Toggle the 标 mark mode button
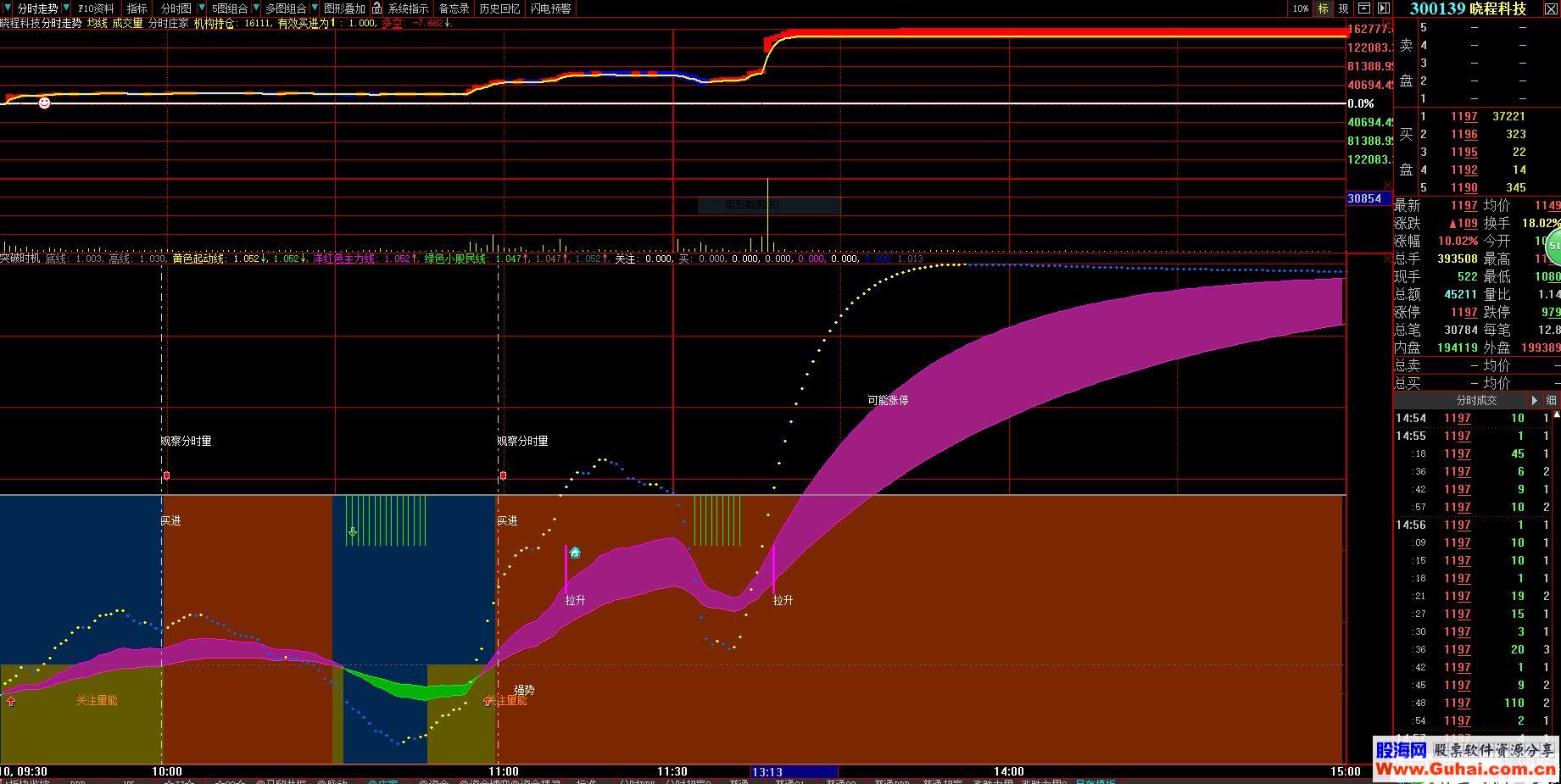The image size is (1561, 784). (x=1323, y=8)
